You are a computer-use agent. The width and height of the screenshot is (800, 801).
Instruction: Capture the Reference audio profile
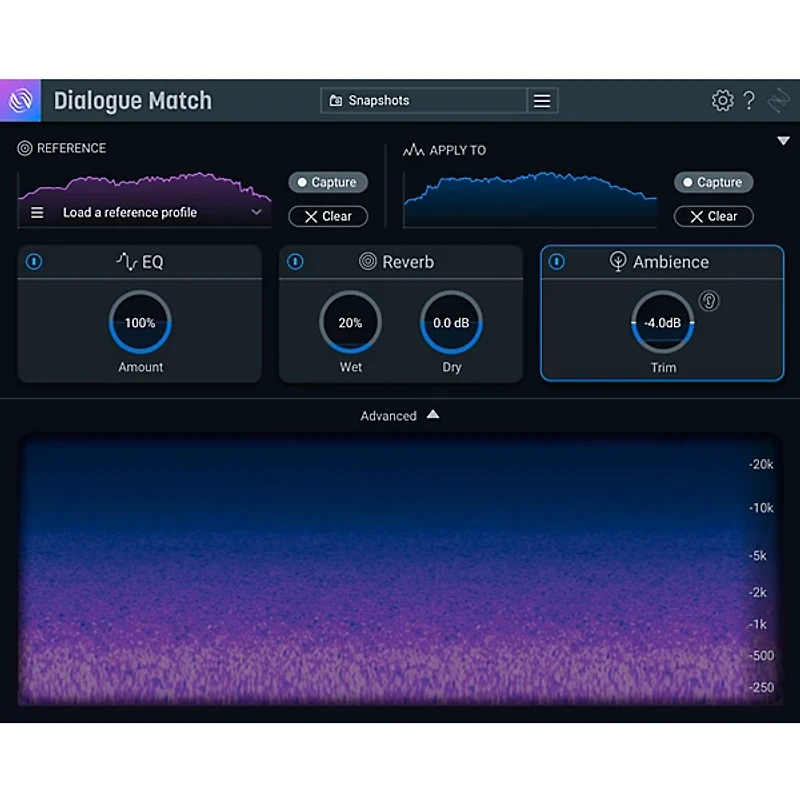[x=327, y=182]
